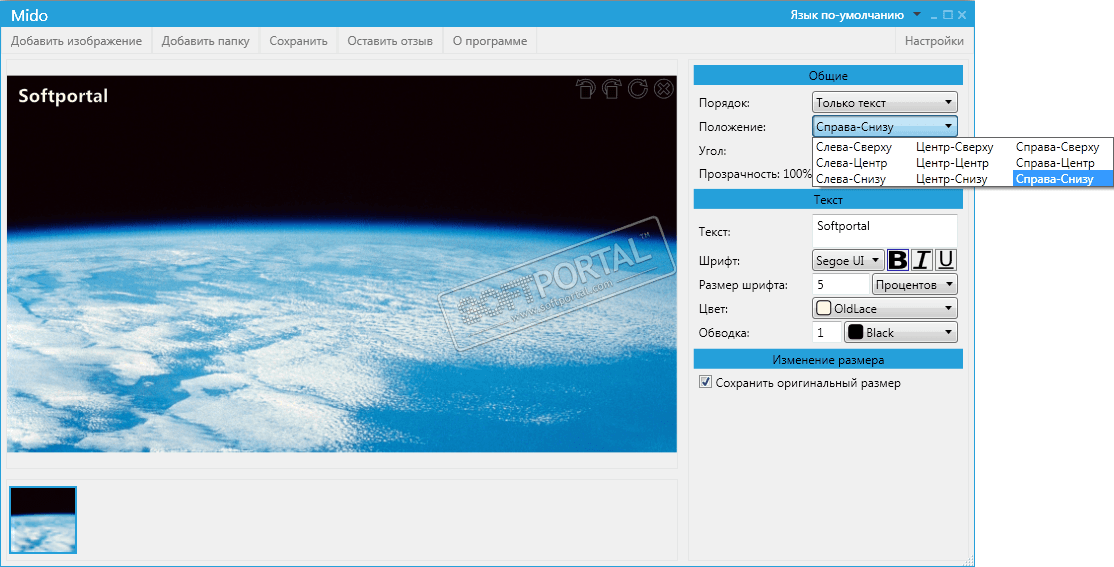The height and width of the screenshot is (567, 1114).
Task: Choose 'Слева-Центр' position option
Action: (851, 163)
